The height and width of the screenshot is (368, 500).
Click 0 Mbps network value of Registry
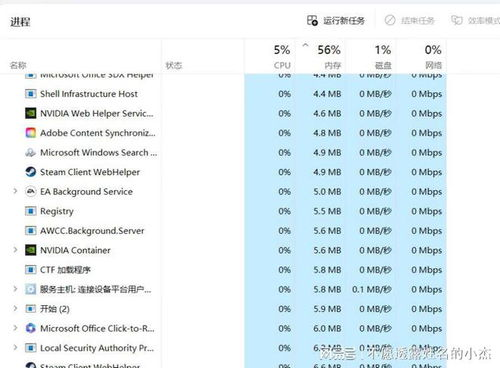426,211
